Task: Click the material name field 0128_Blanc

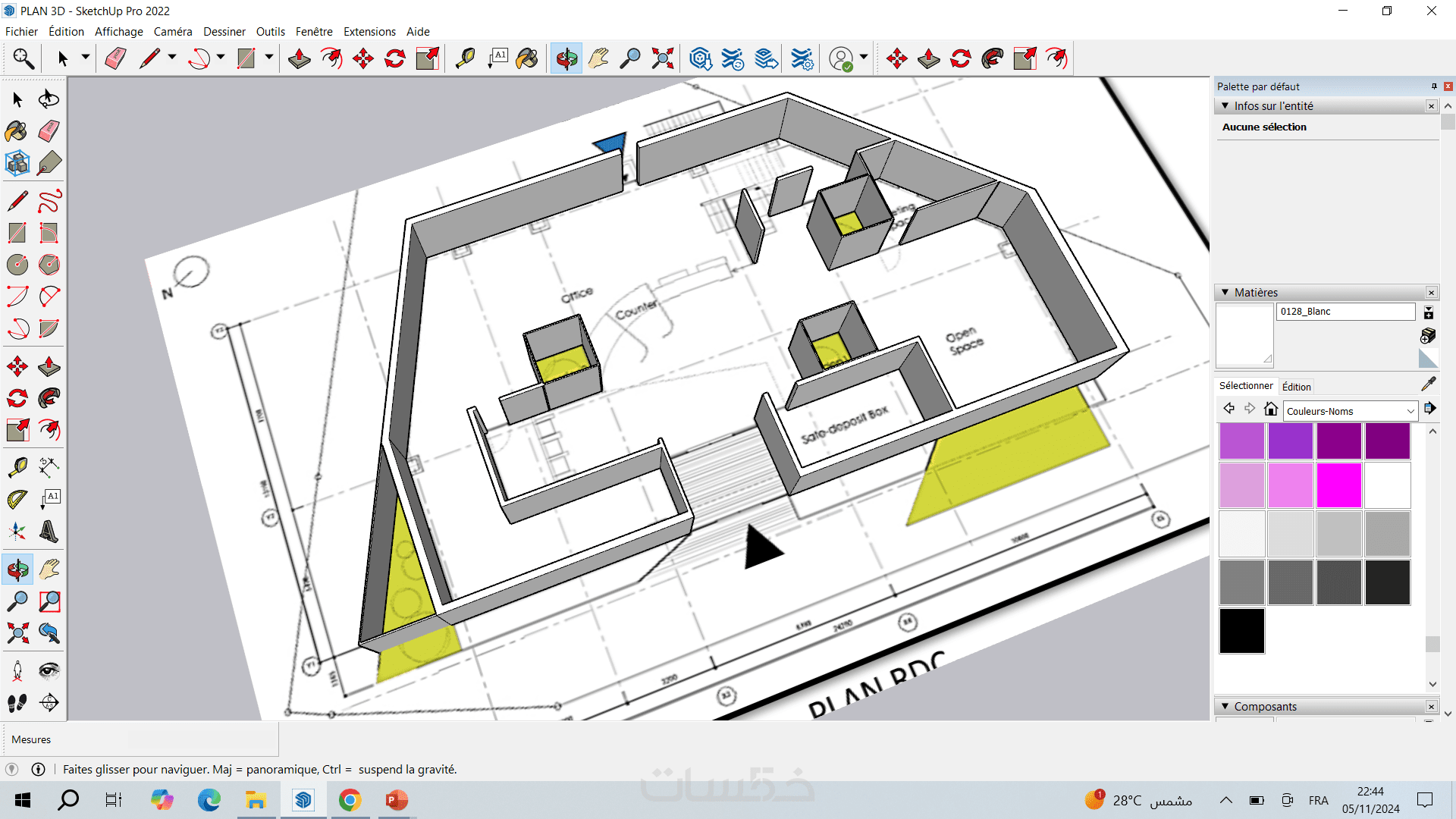Action: coord(1345,312)
